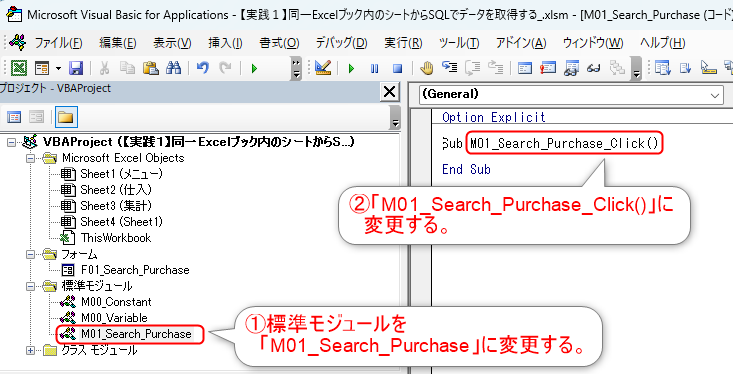
Task: Click the Copy toolbar icon
Action: (x=127, y=69)
